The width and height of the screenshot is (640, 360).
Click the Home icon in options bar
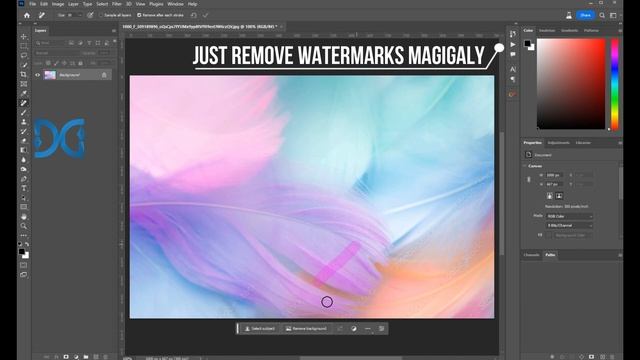(x=27, y=15)
